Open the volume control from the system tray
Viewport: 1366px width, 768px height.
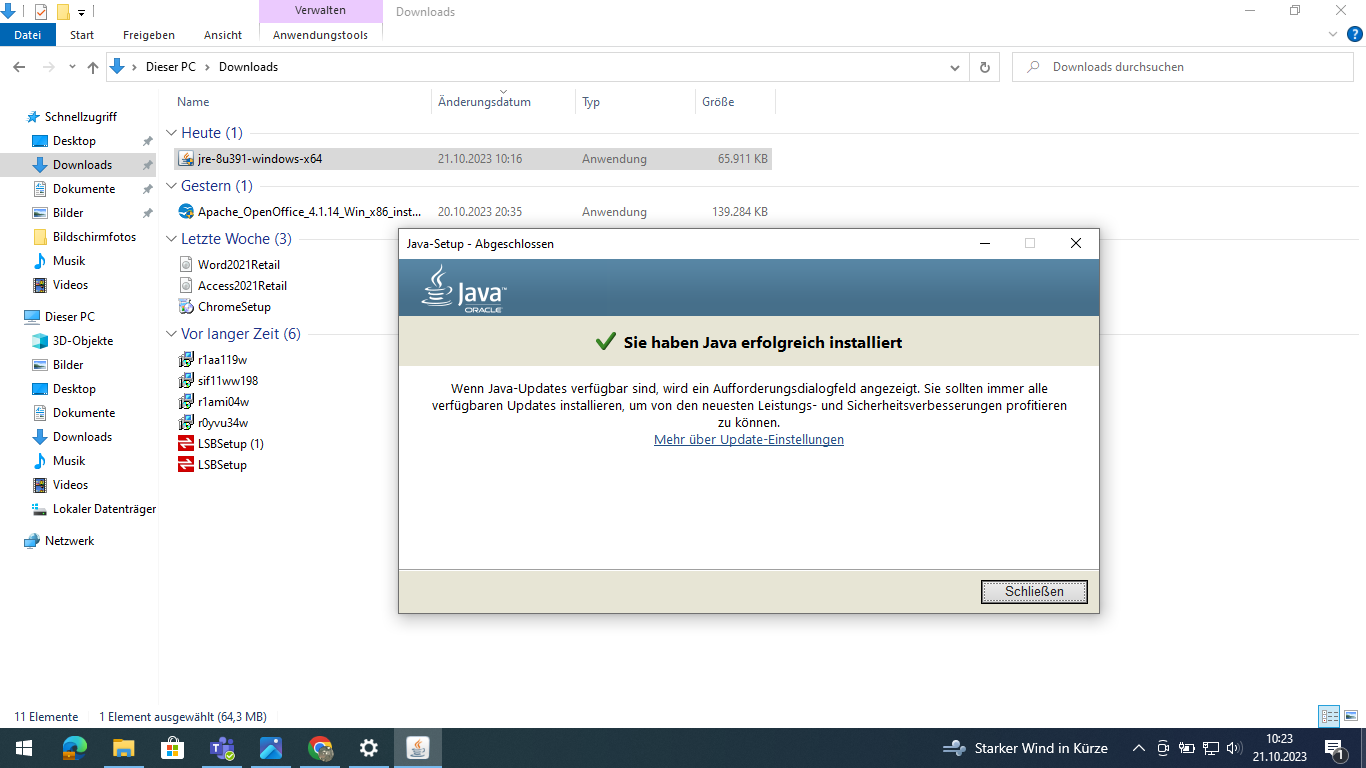click(x=1232, y=747)
